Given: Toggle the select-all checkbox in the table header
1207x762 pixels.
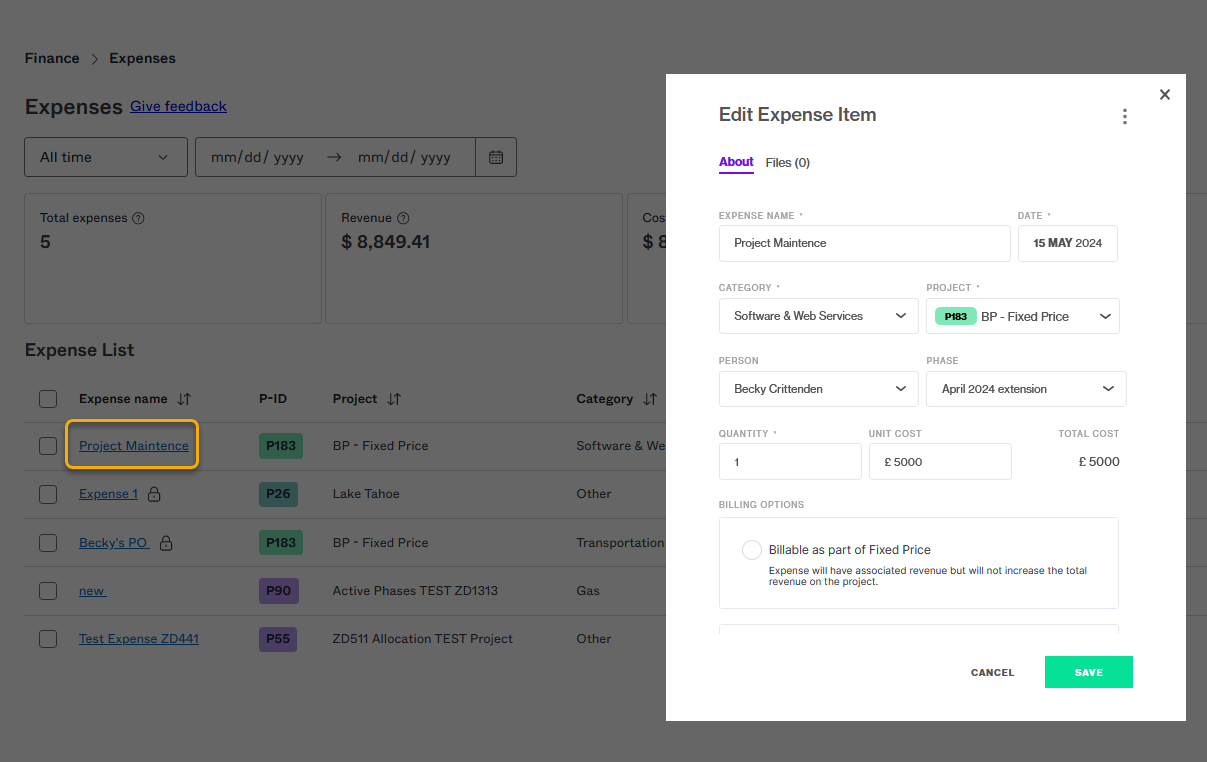Looking at the screenshot, I should click(x=48, y=399).
